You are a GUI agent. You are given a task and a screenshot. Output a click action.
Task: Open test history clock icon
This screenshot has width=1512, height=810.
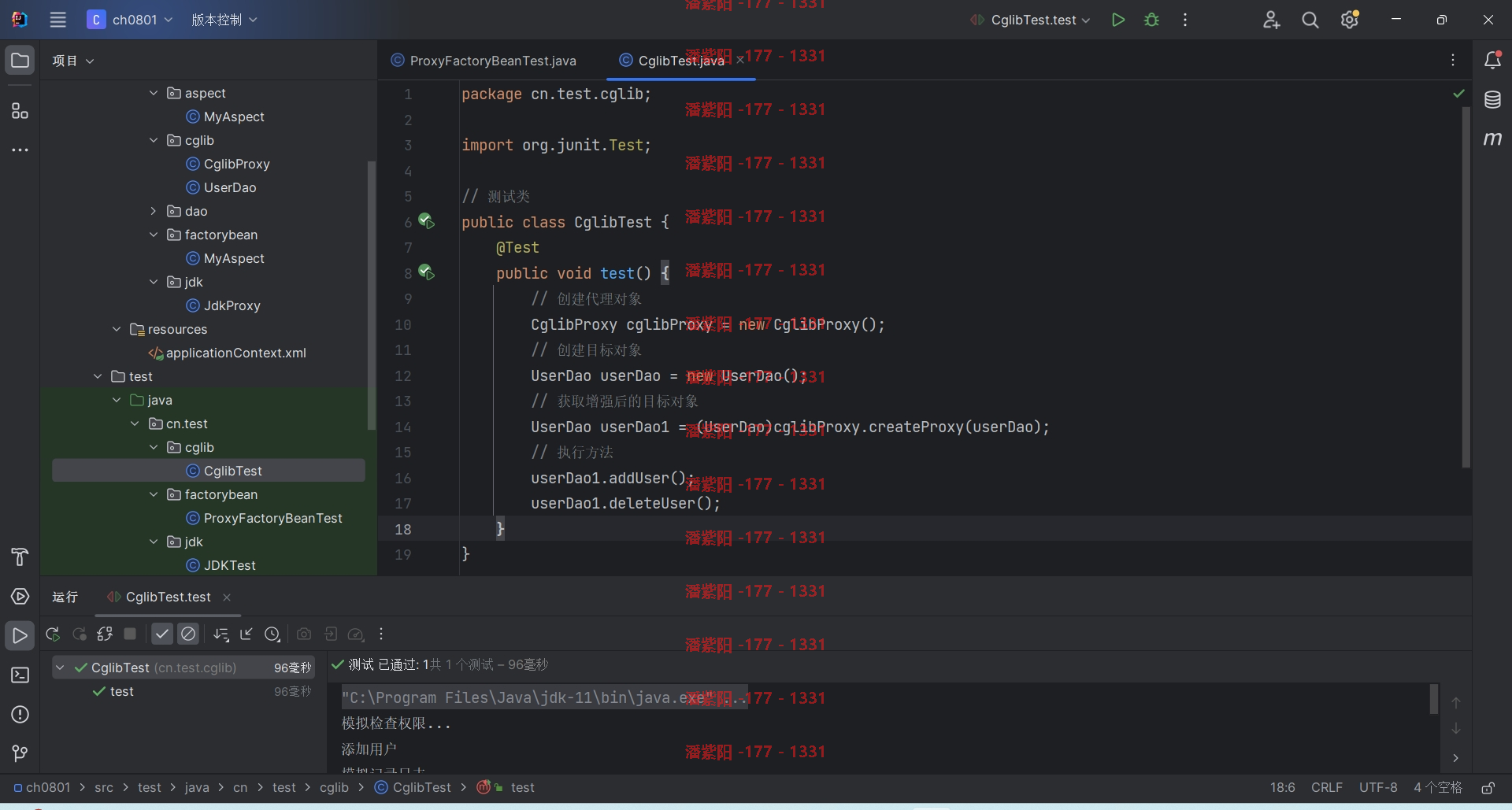272,634
